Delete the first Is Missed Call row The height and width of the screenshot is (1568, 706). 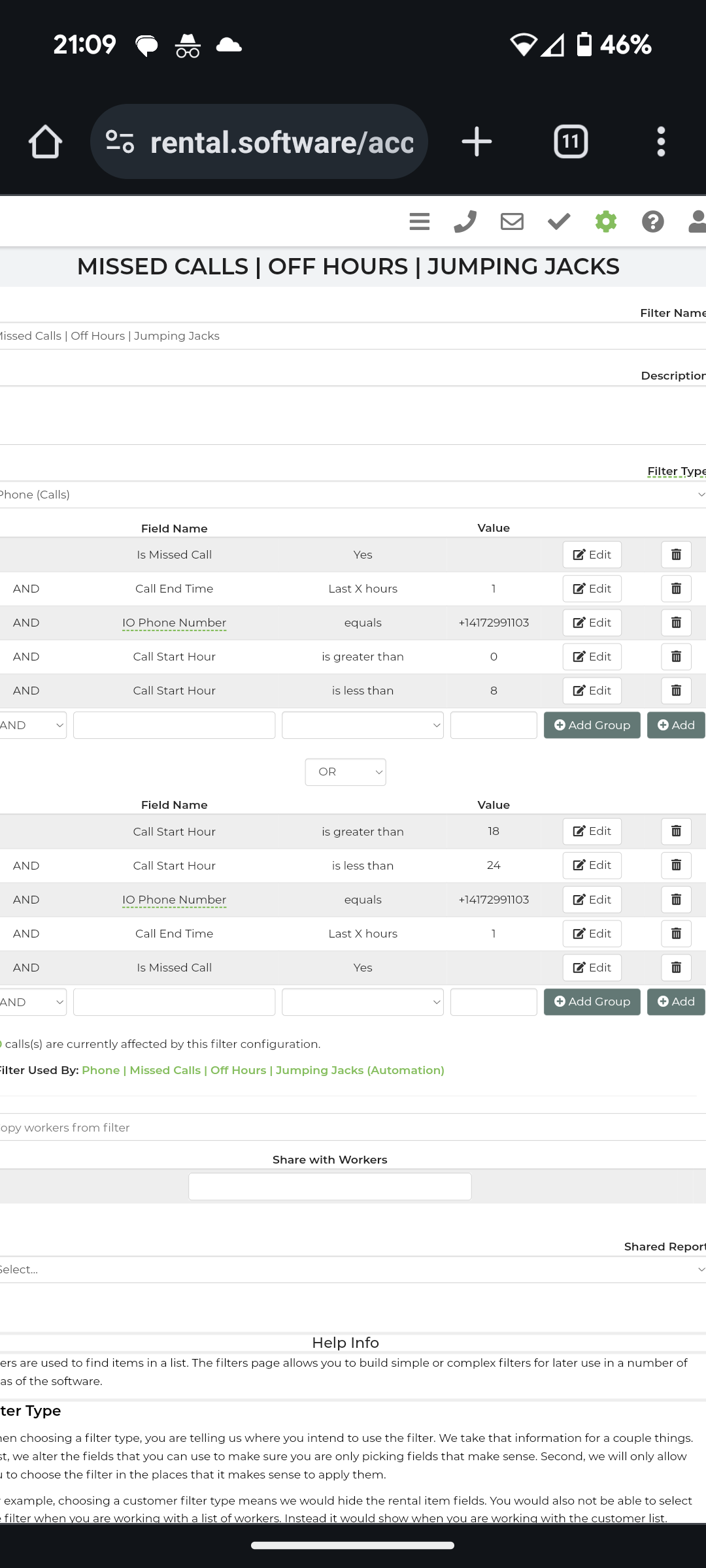point(676,555)
